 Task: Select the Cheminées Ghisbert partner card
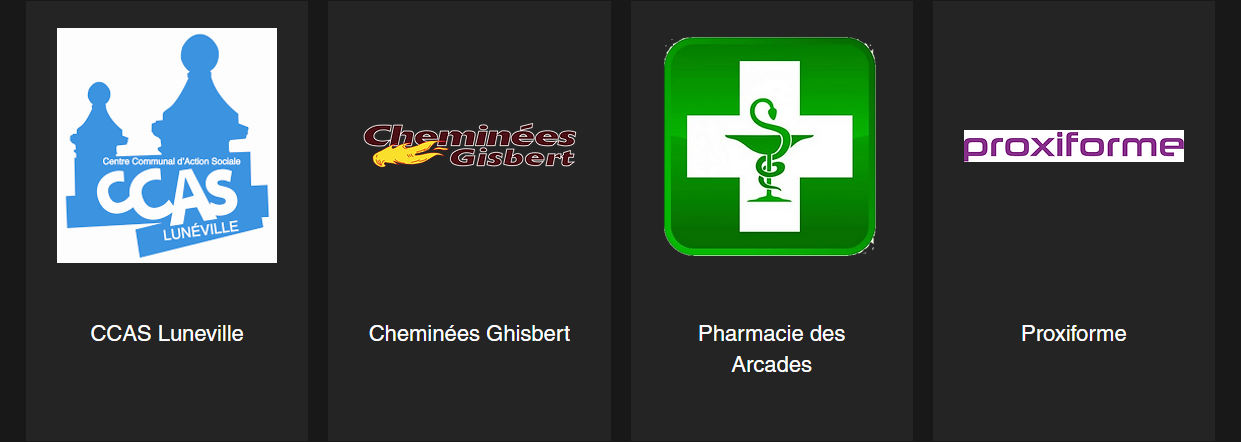coord(470,221)
